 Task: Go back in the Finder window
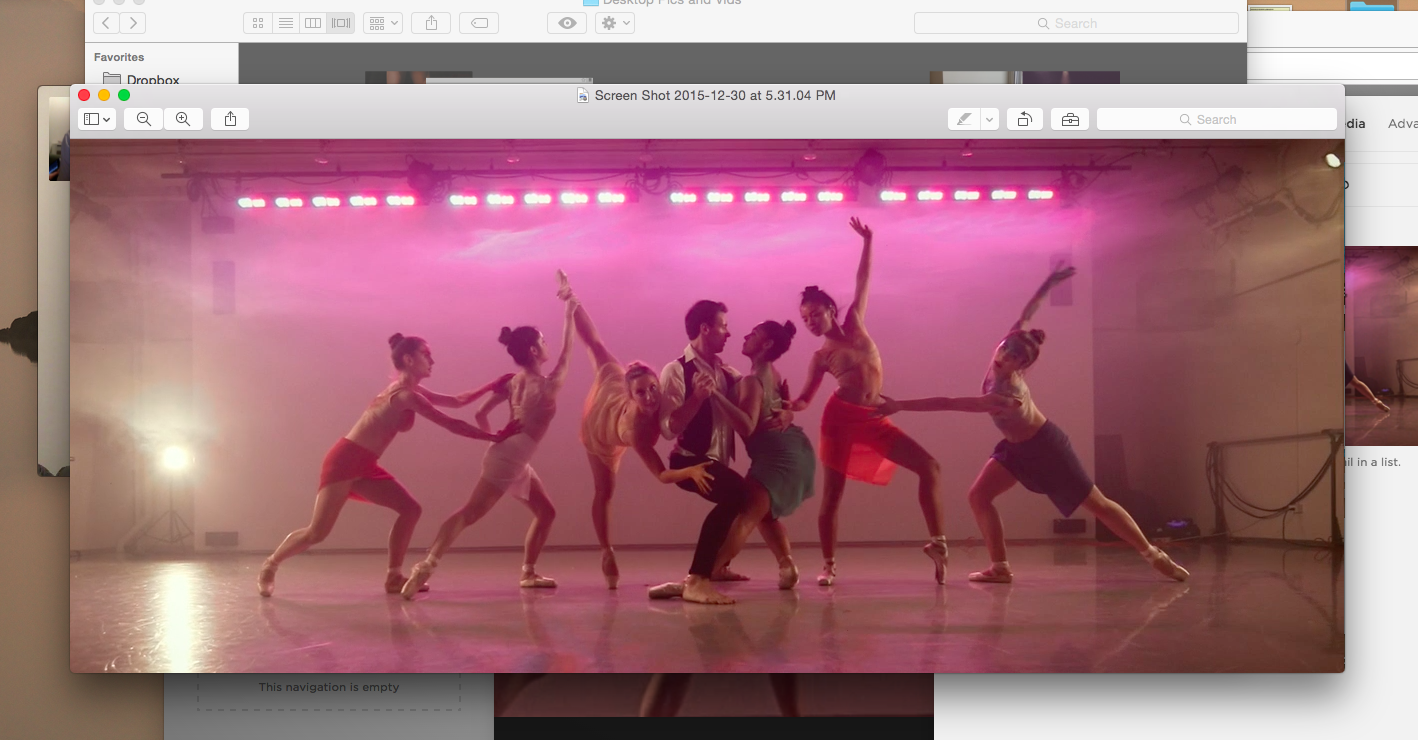tap(106, 23)
